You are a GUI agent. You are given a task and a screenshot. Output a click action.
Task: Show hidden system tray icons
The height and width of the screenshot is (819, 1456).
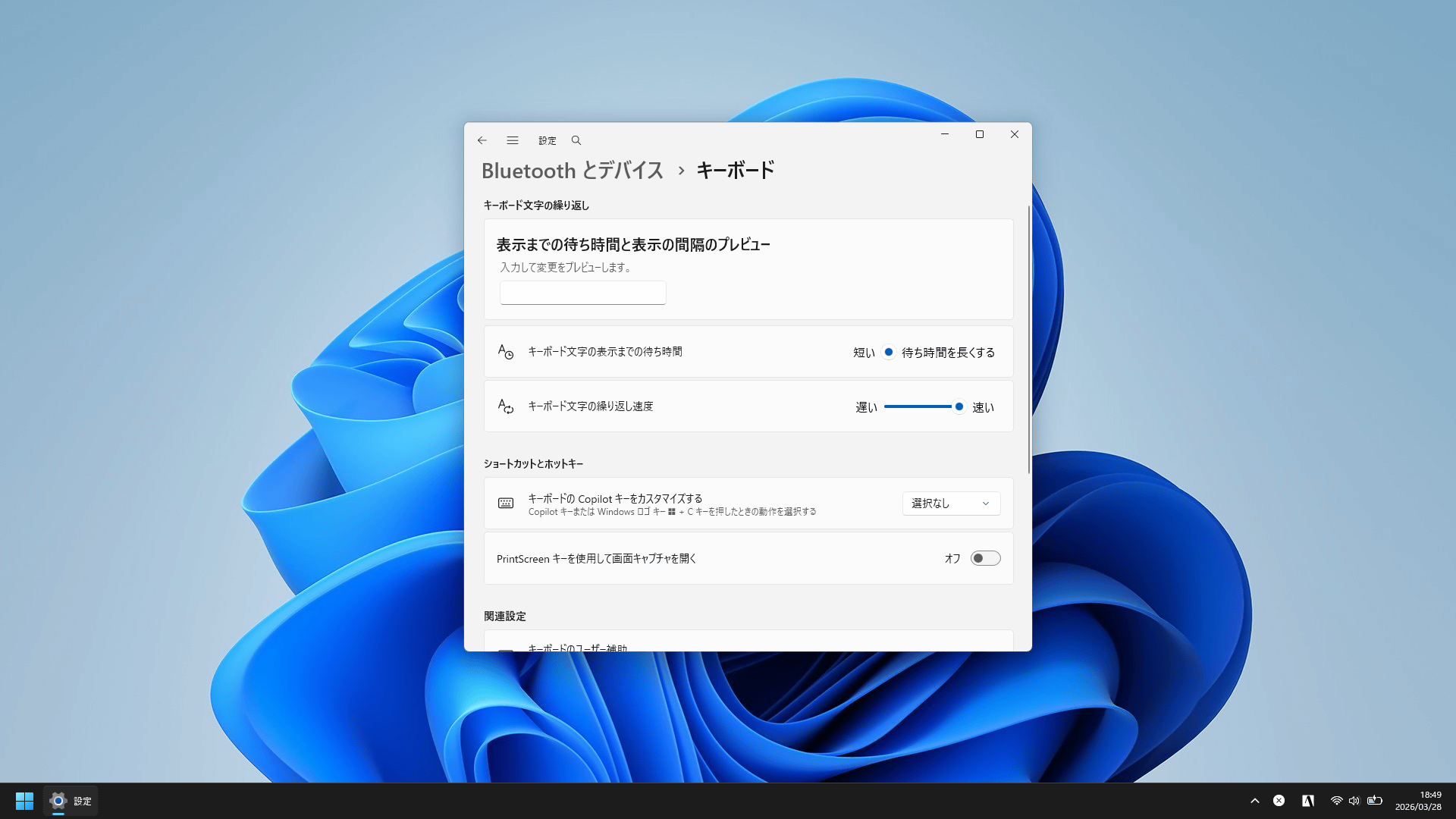1255,801
